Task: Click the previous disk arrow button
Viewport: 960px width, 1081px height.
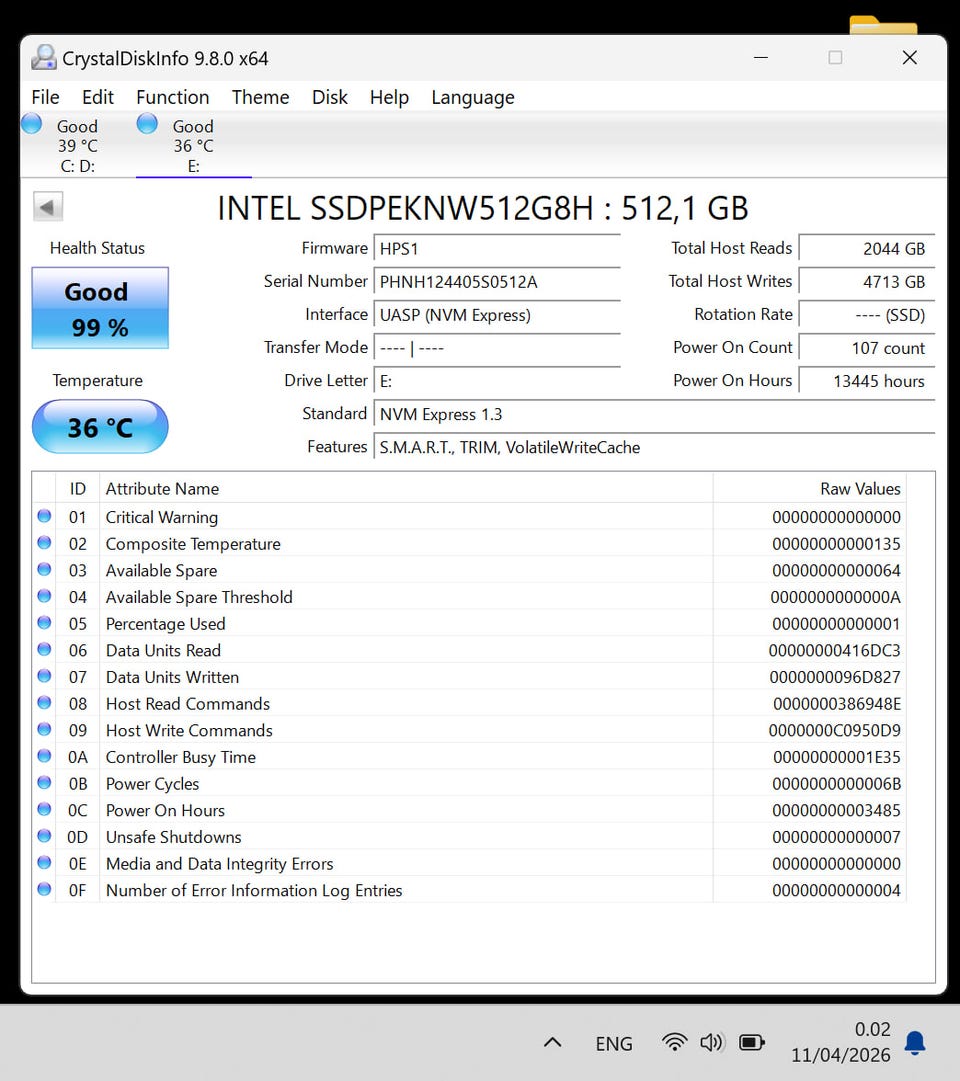Action: [48, 207]
